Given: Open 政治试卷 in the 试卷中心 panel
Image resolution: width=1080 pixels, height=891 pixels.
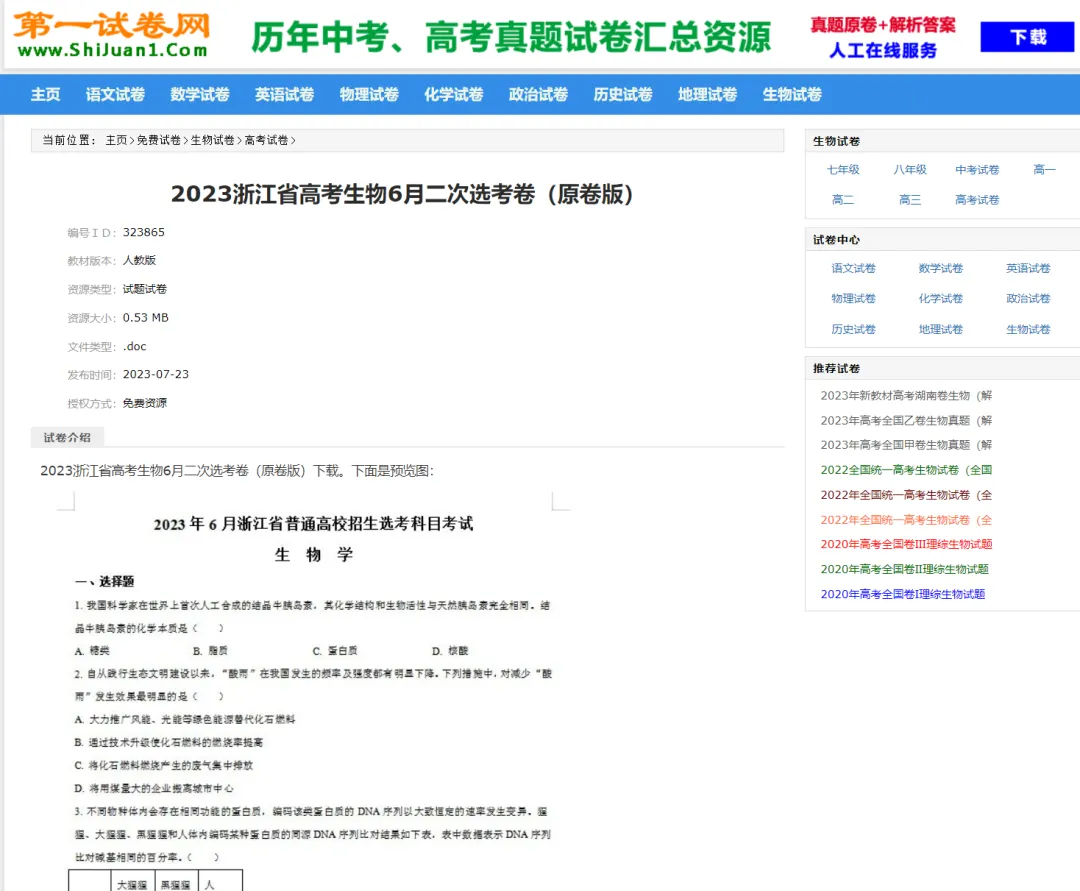Looking at the screenshot, I should click(x=1028, y=299).
